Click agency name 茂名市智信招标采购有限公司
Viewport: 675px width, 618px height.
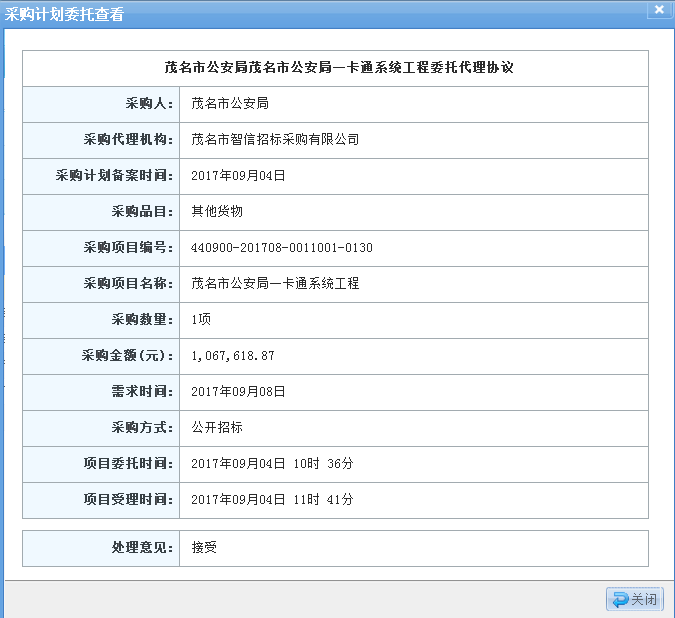pos(275,139)
